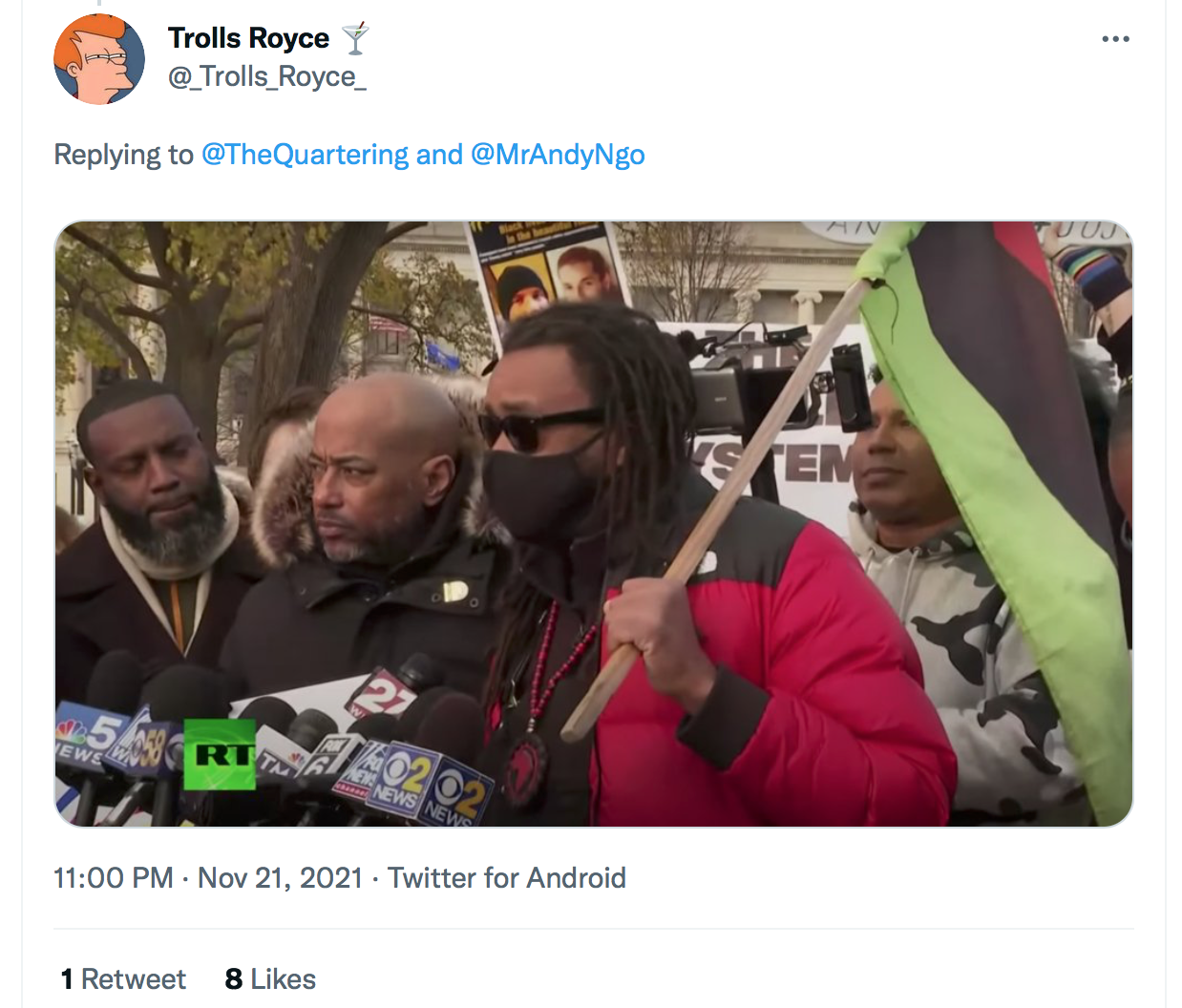This screenshot has height=1008, width=1182.
Task: Click the Twitter for Android source label
Action: [507, 877]
